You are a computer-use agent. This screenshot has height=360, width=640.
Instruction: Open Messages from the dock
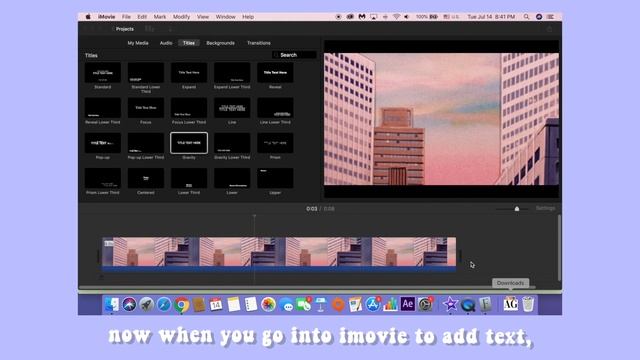[x=286, y=304]
